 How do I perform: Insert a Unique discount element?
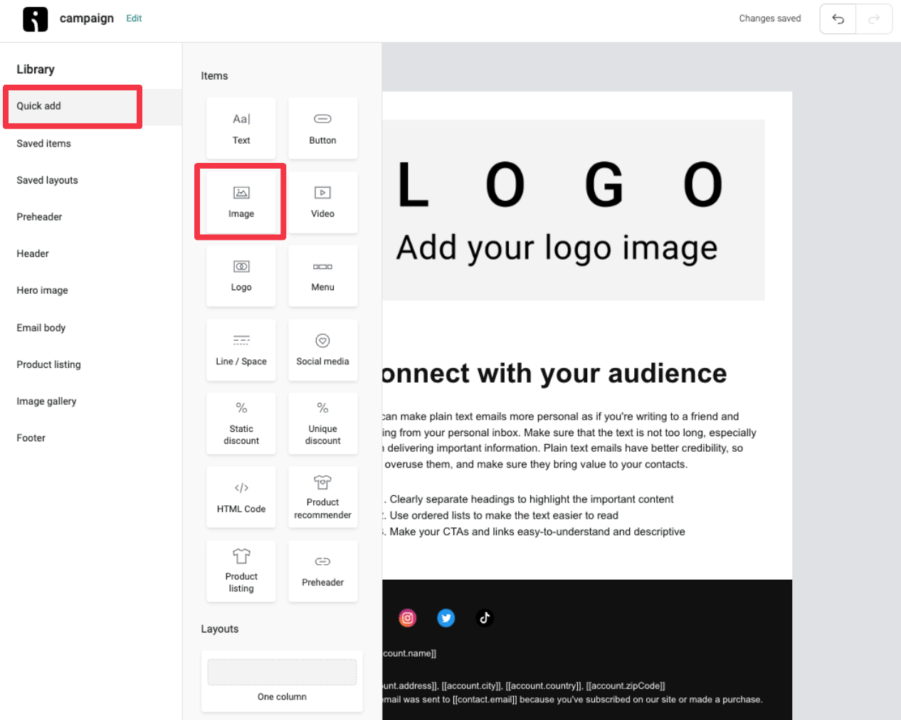(x=322, y=423)
